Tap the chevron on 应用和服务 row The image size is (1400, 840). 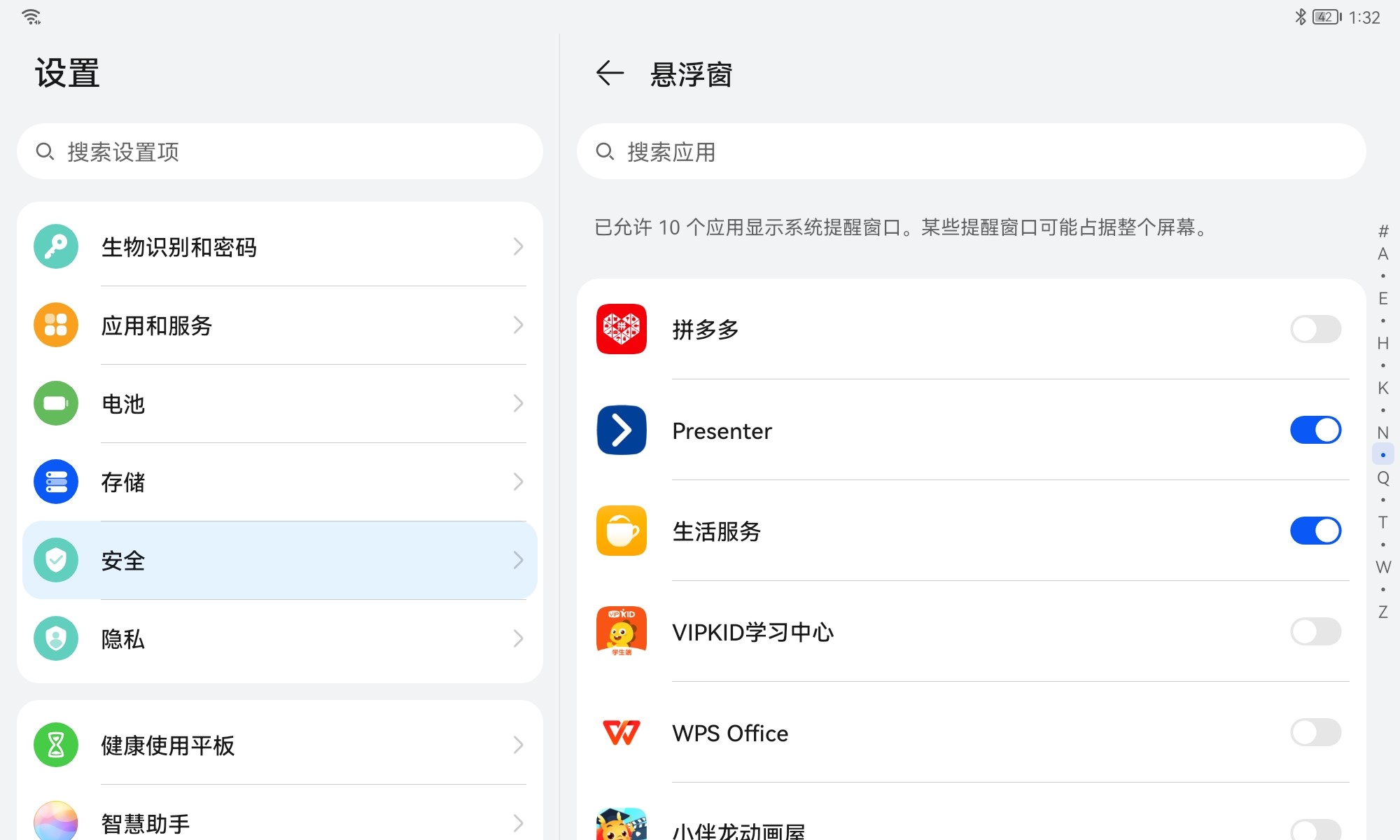tap(518, 325)
